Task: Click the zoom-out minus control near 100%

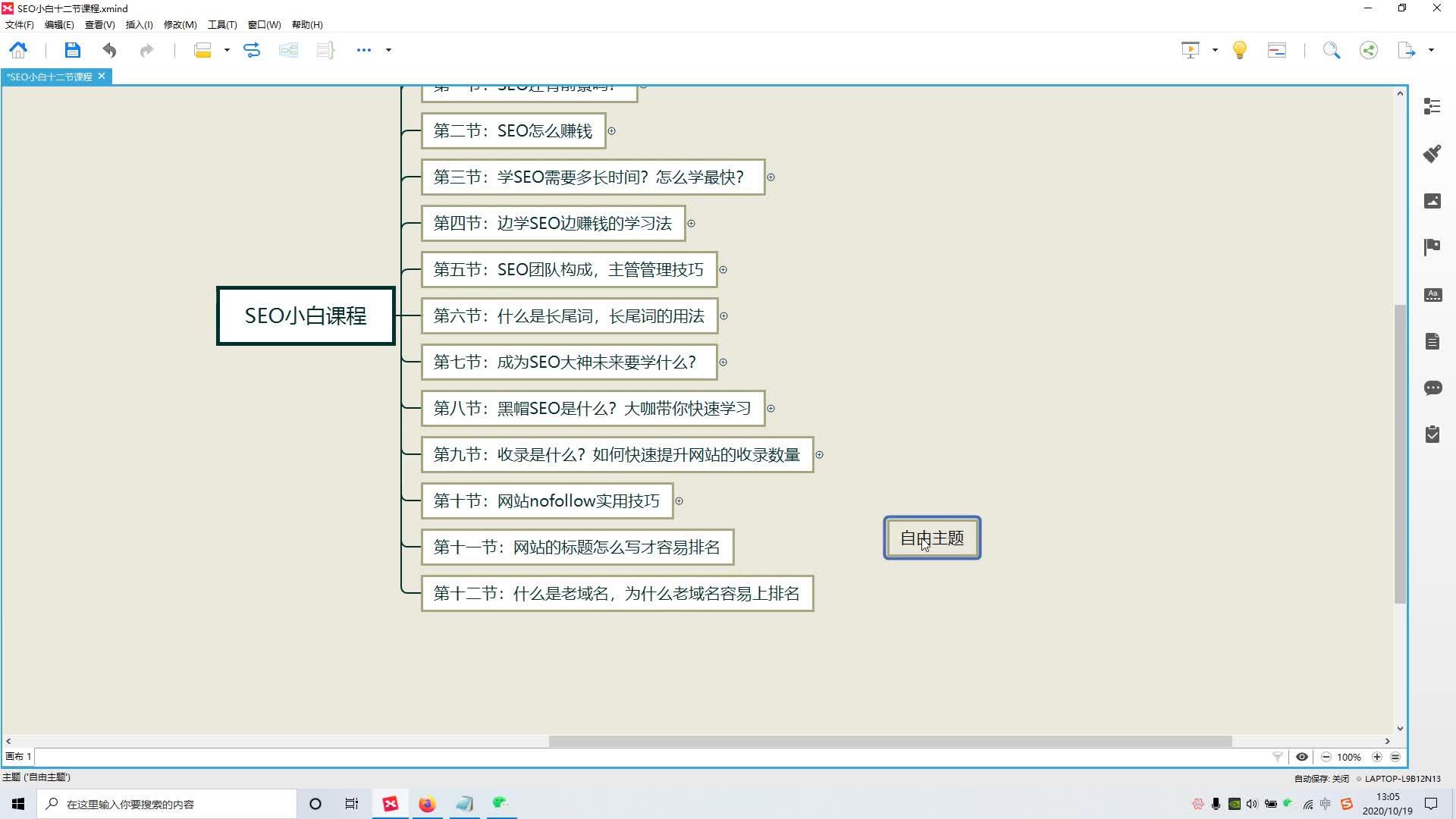Action: [x=1326, y=757]
